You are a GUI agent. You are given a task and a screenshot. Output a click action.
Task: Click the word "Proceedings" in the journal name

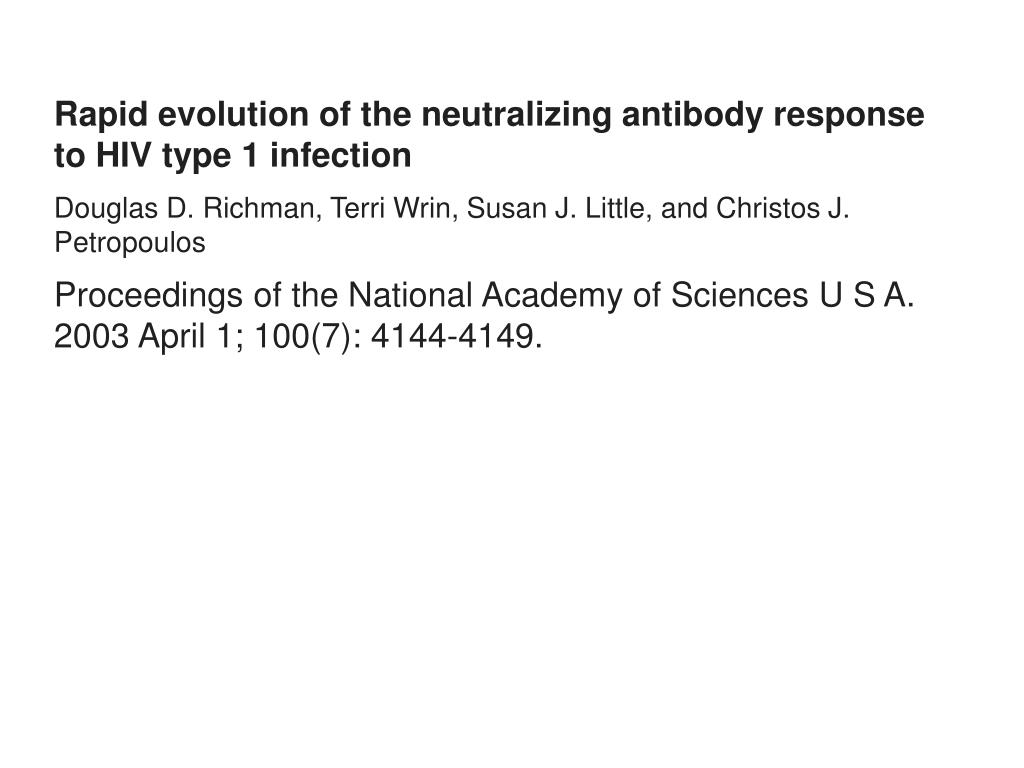pos(149,296)
